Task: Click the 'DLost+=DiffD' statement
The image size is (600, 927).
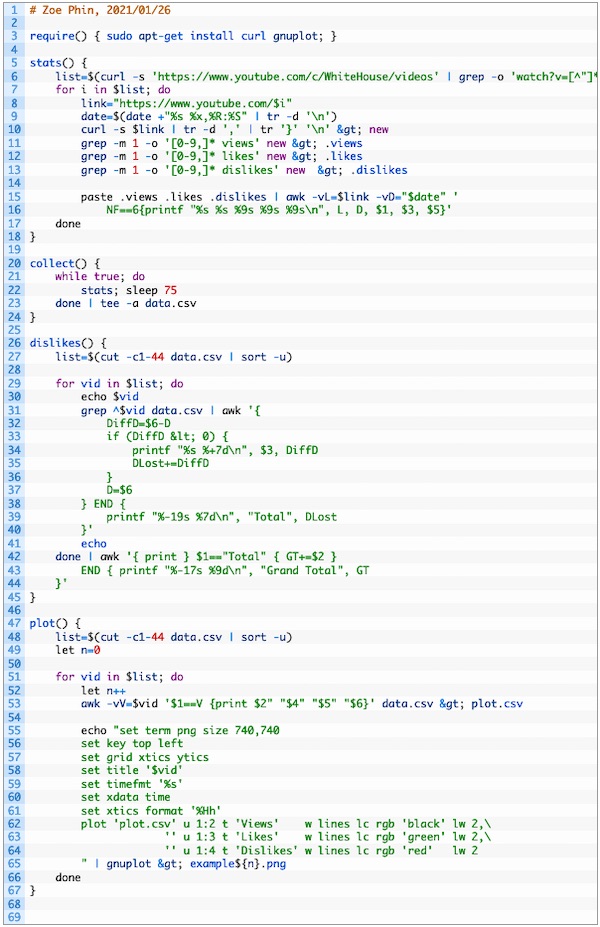Action: coord(171,463)
